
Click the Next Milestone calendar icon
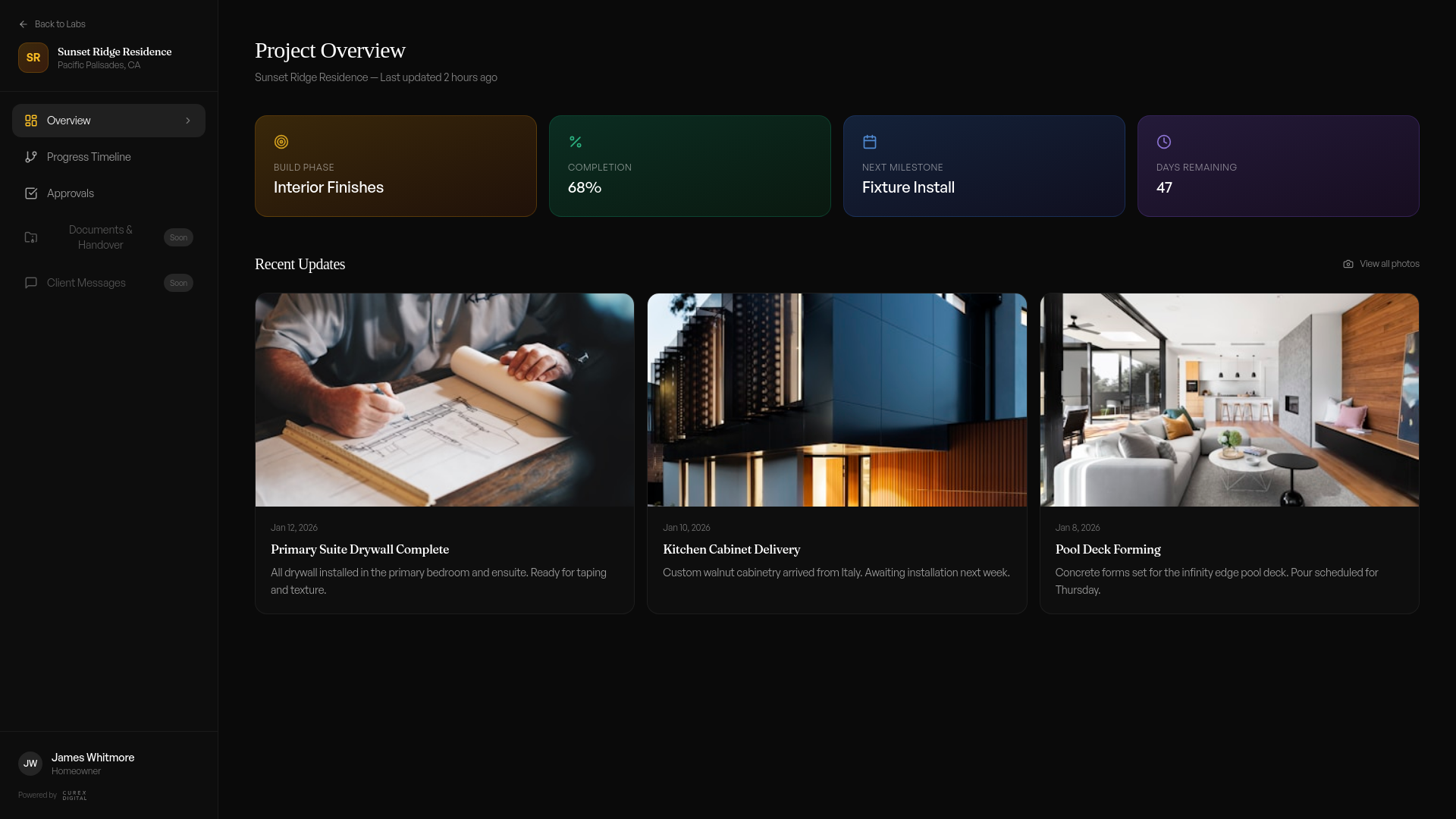[x=870, y=142]
